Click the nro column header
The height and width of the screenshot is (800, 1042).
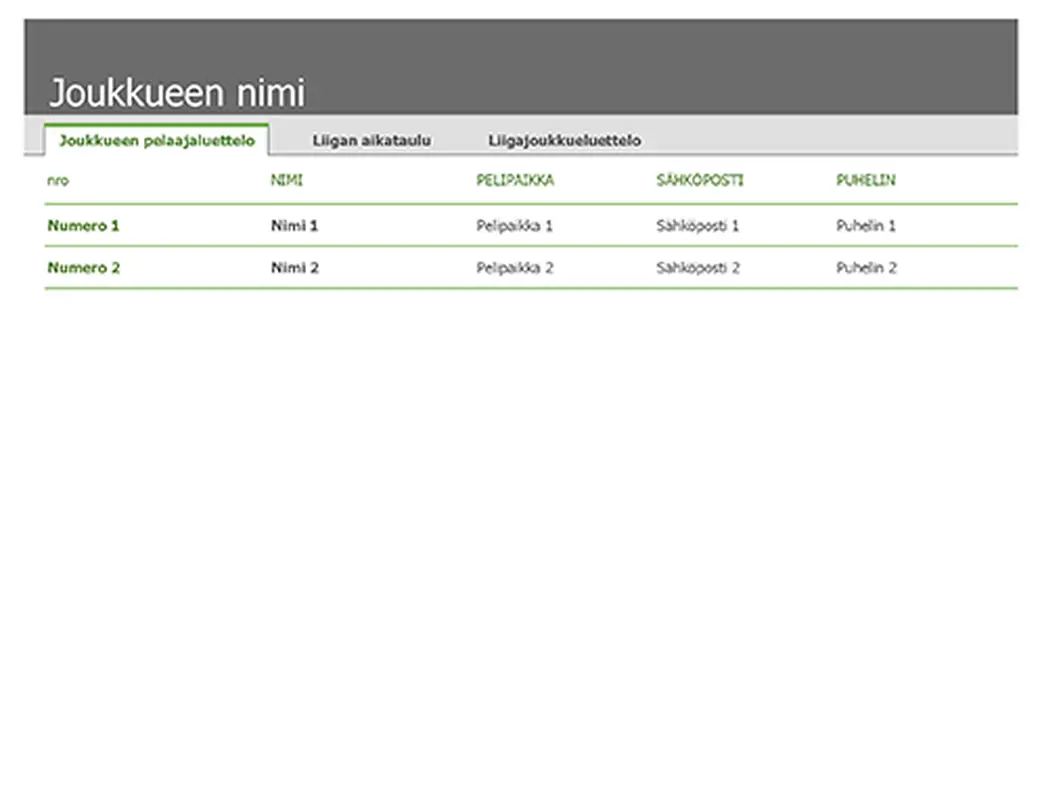tap(58, 180)
